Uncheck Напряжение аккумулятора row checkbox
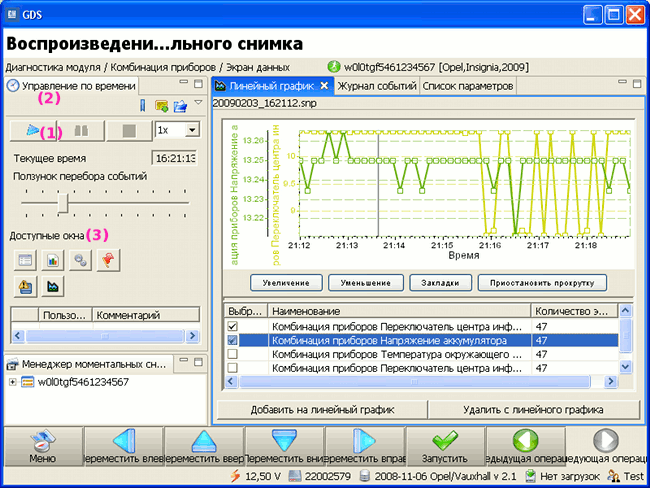Screen dimensions: 650x488 click(x=233, y=340)
